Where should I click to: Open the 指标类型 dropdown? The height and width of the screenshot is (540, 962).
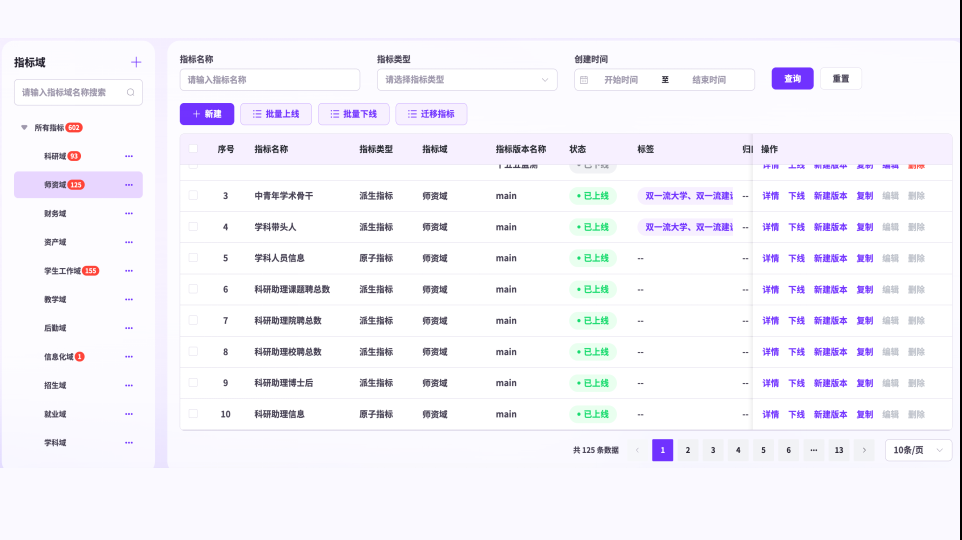[467, 80]
